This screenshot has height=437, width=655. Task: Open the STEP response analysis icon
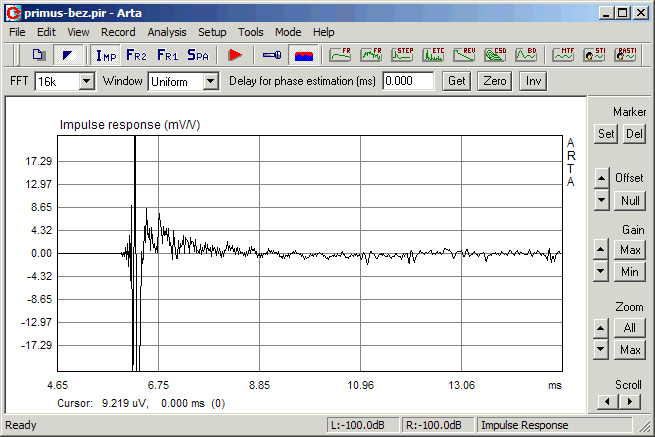[402, 55]
